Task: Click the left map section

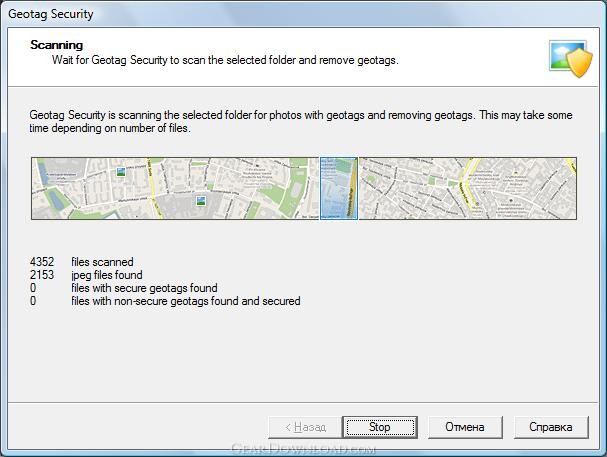Action: (x=175, y=188)
